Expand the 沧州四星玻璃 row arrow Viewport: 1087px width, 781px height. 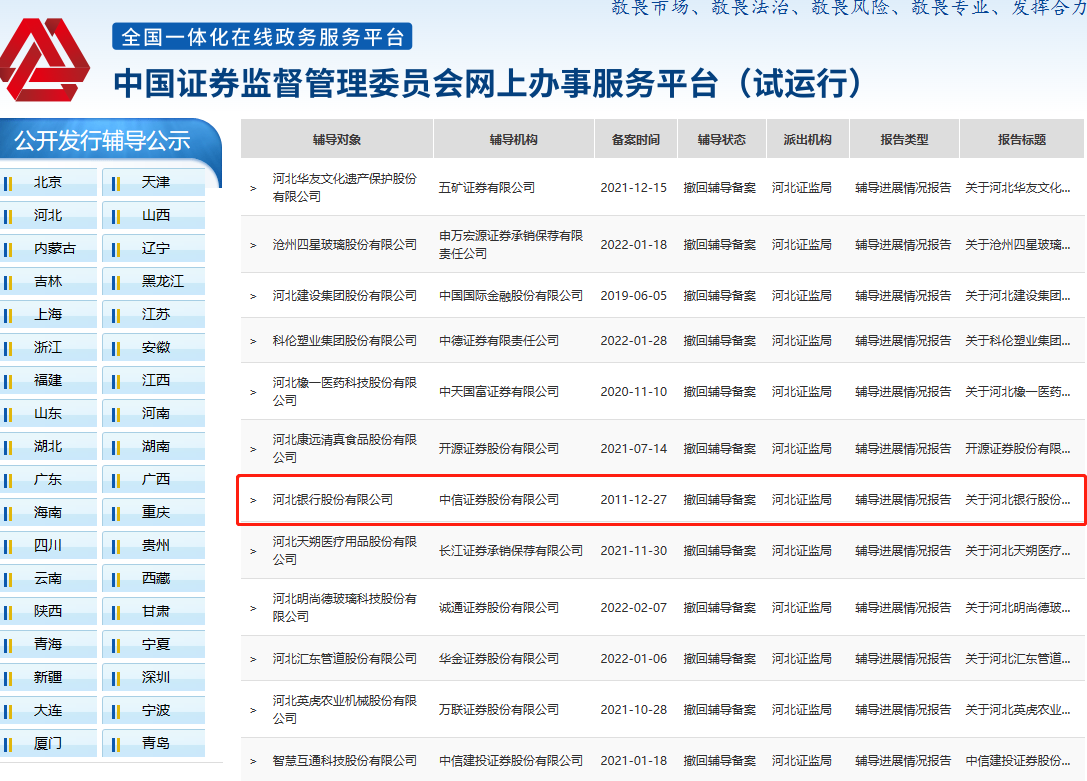(253, 245)
